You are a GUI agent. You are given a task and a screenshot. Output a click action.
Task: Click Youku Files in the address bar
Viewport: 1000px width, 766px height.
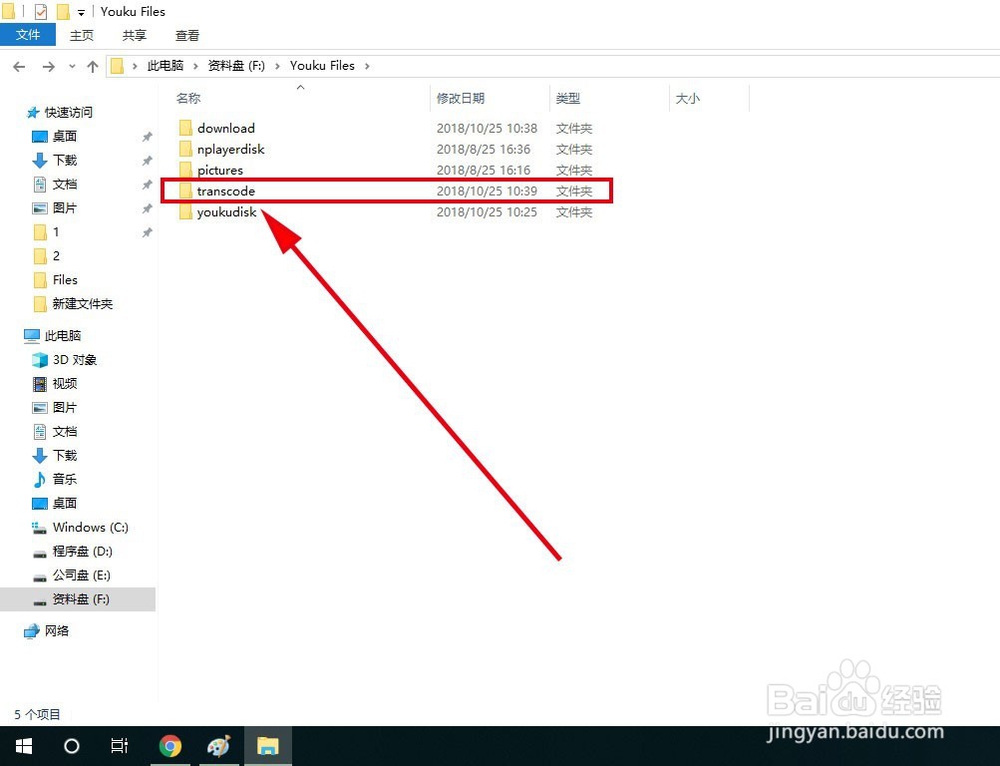pyautogui.click(x=322, y=66)
